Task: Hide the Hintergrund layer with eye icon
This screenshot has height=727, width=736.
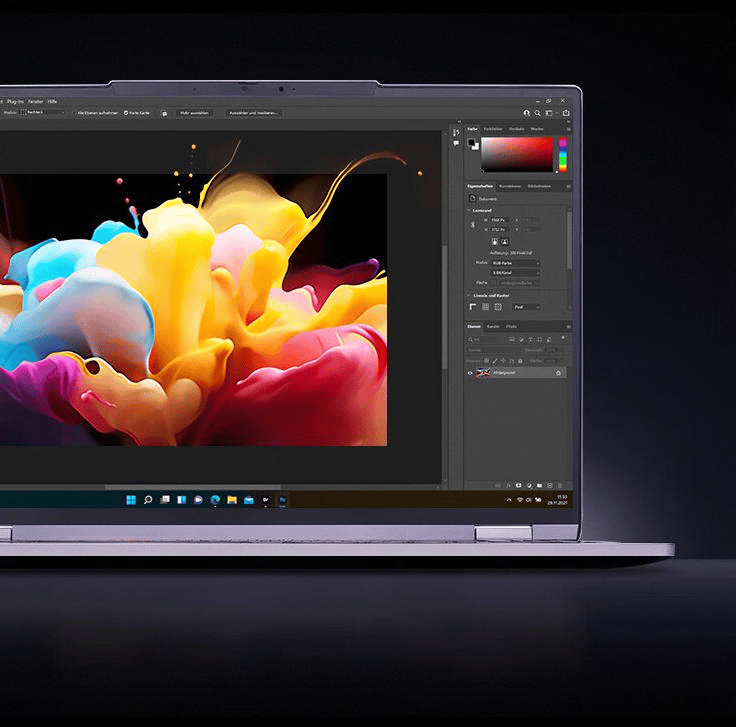Action: (x=470, y=373)
